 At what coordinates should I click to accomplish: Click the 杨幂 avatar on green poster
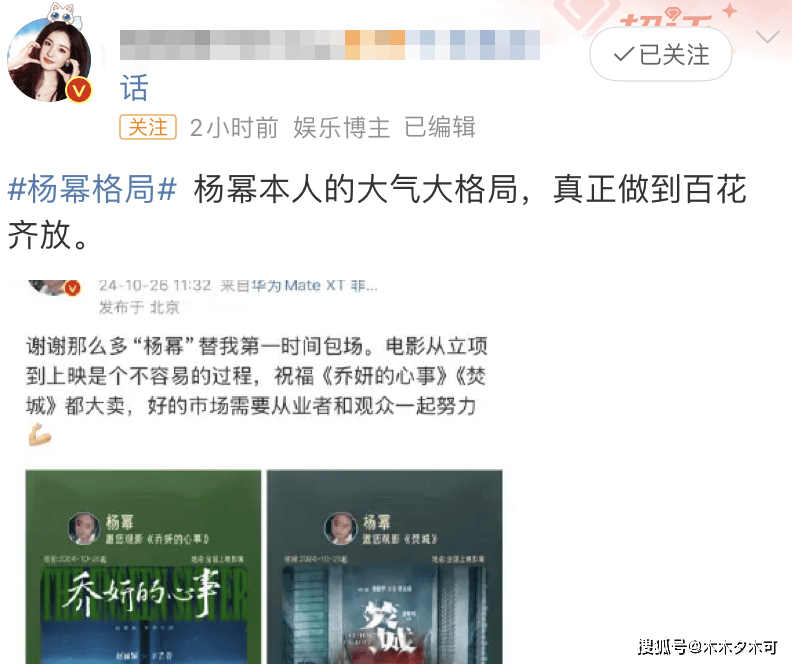point(84,529)
